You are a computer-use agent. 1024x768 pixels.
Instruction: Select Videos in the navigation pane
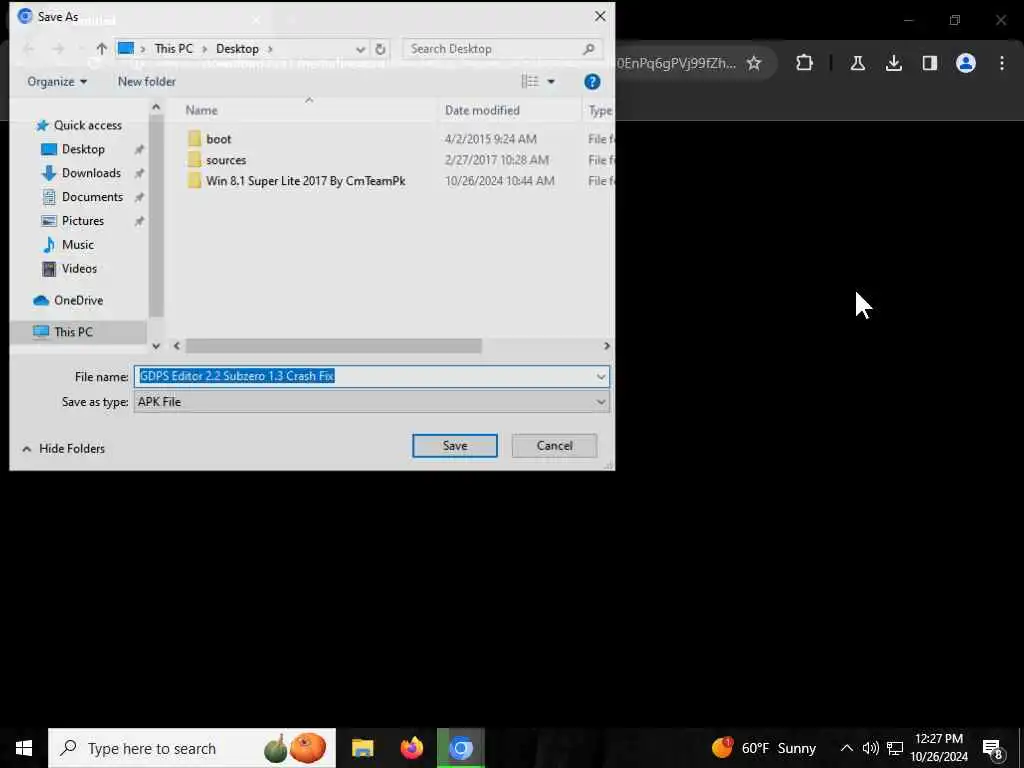[79, 268]
